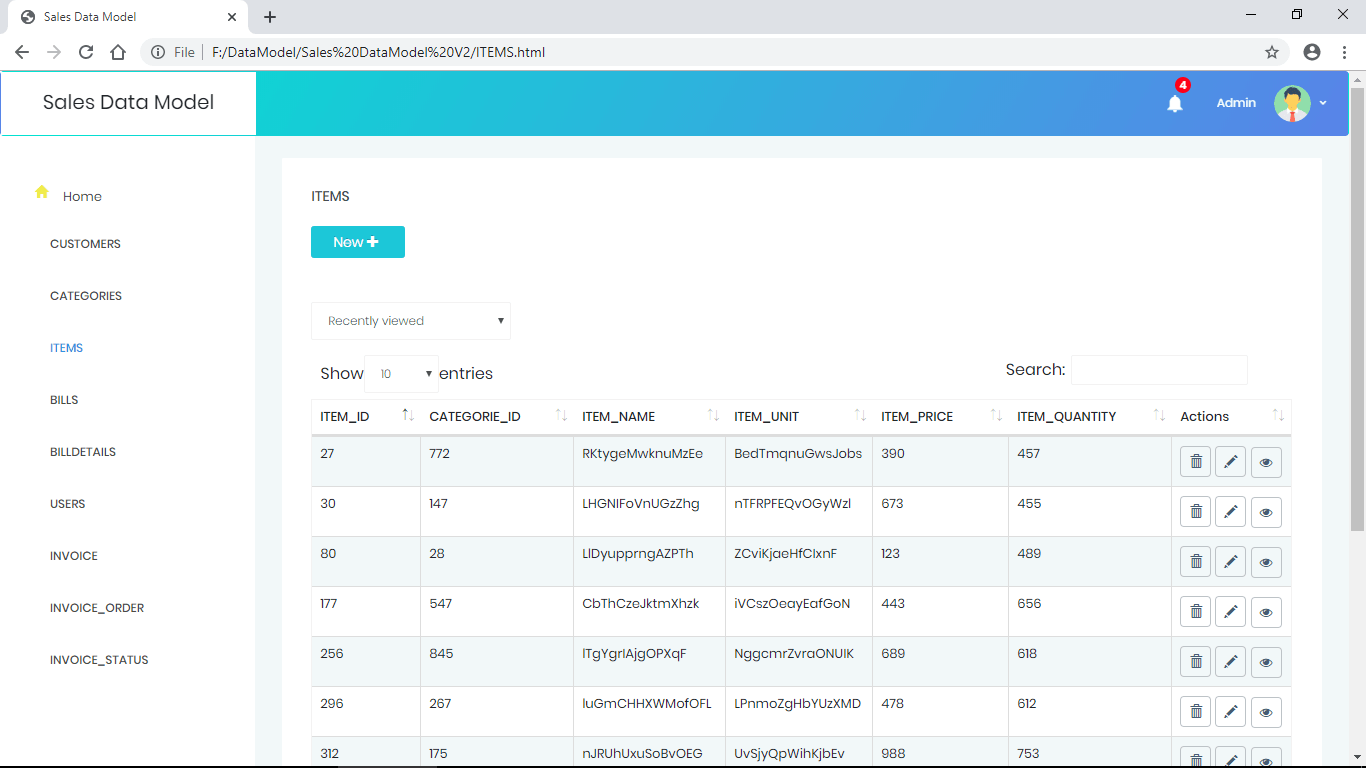Open INVOICE in the sidebar
This screenshot has height=768, width=1366.
click(74, 556)
